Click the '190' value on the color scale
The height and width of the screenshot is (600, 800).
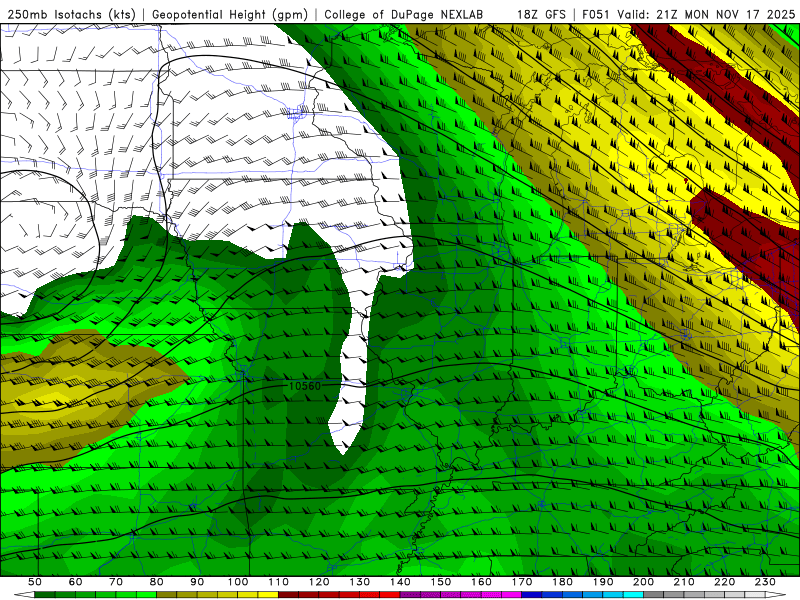[x=603, y=582]
